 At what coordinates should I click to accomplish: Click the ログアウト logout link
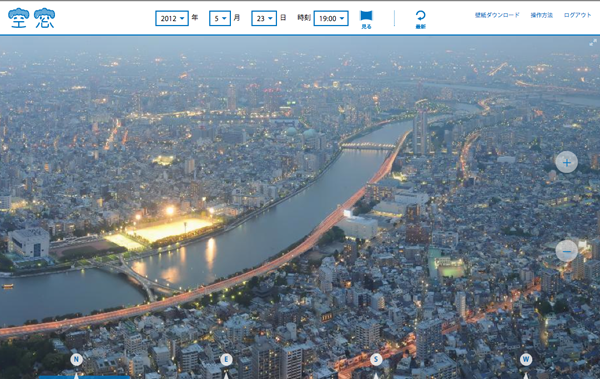pos(577,15)
